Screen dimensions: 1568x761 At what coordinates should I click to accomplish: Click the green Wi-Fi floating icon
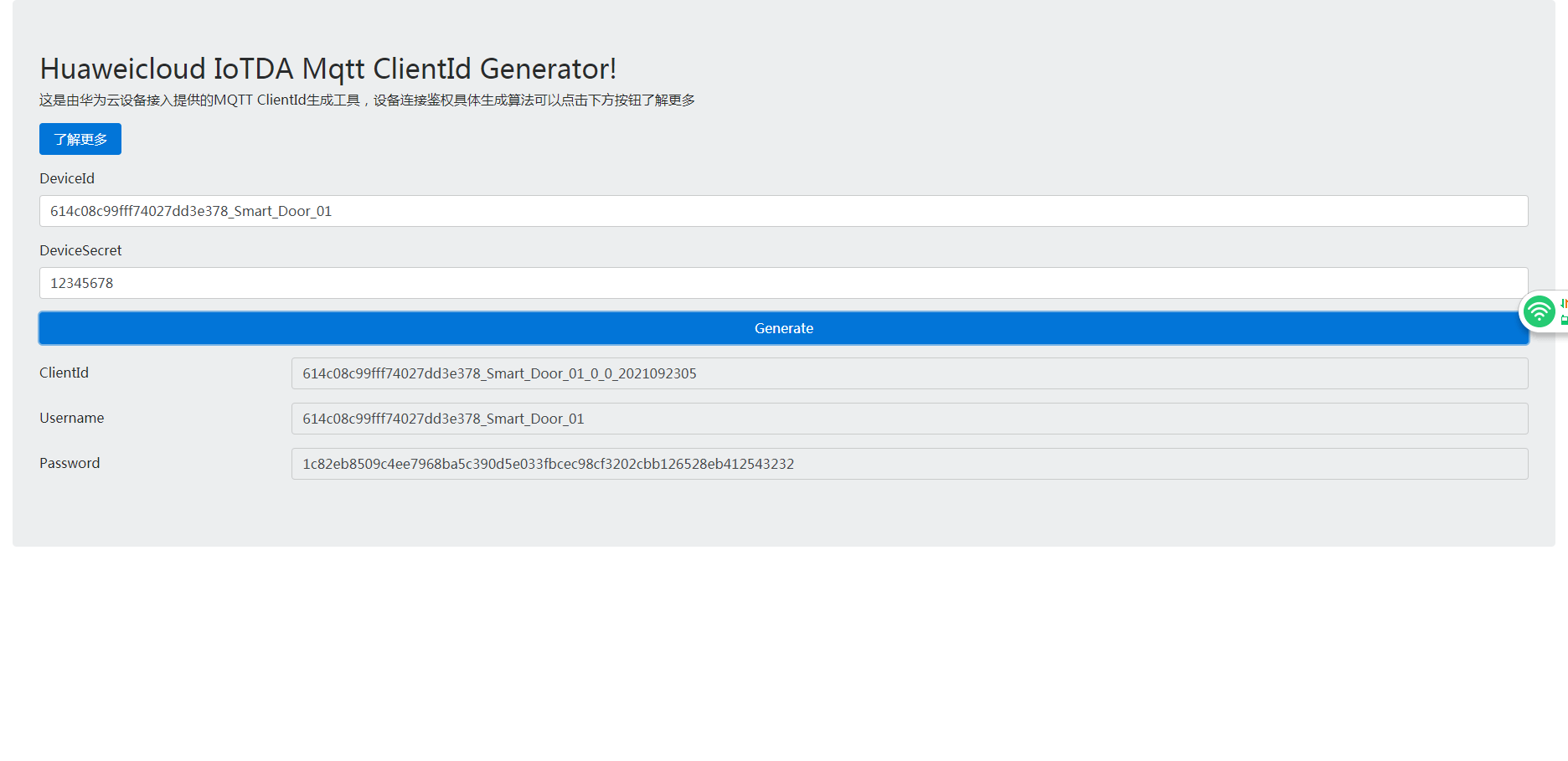1539,311
